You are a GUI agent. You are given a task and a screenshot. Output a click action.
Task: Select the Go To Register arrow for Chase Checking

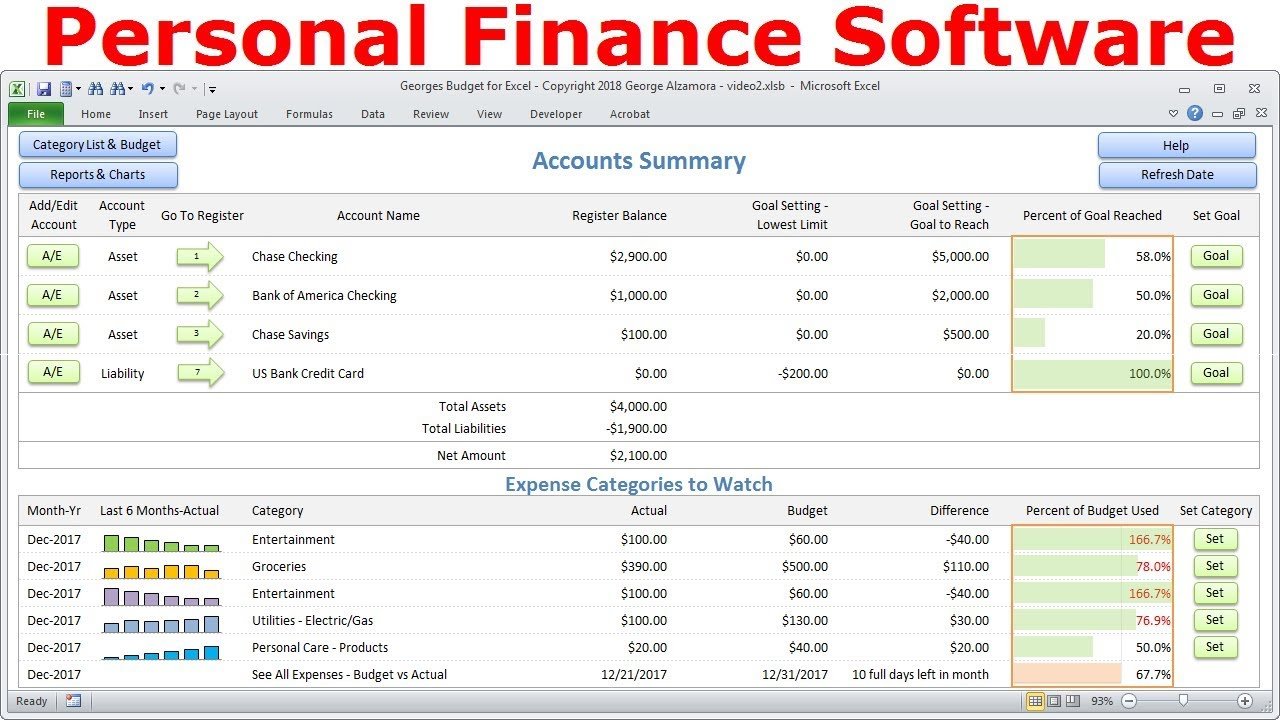pyautogui.click(x=200, y=256)
